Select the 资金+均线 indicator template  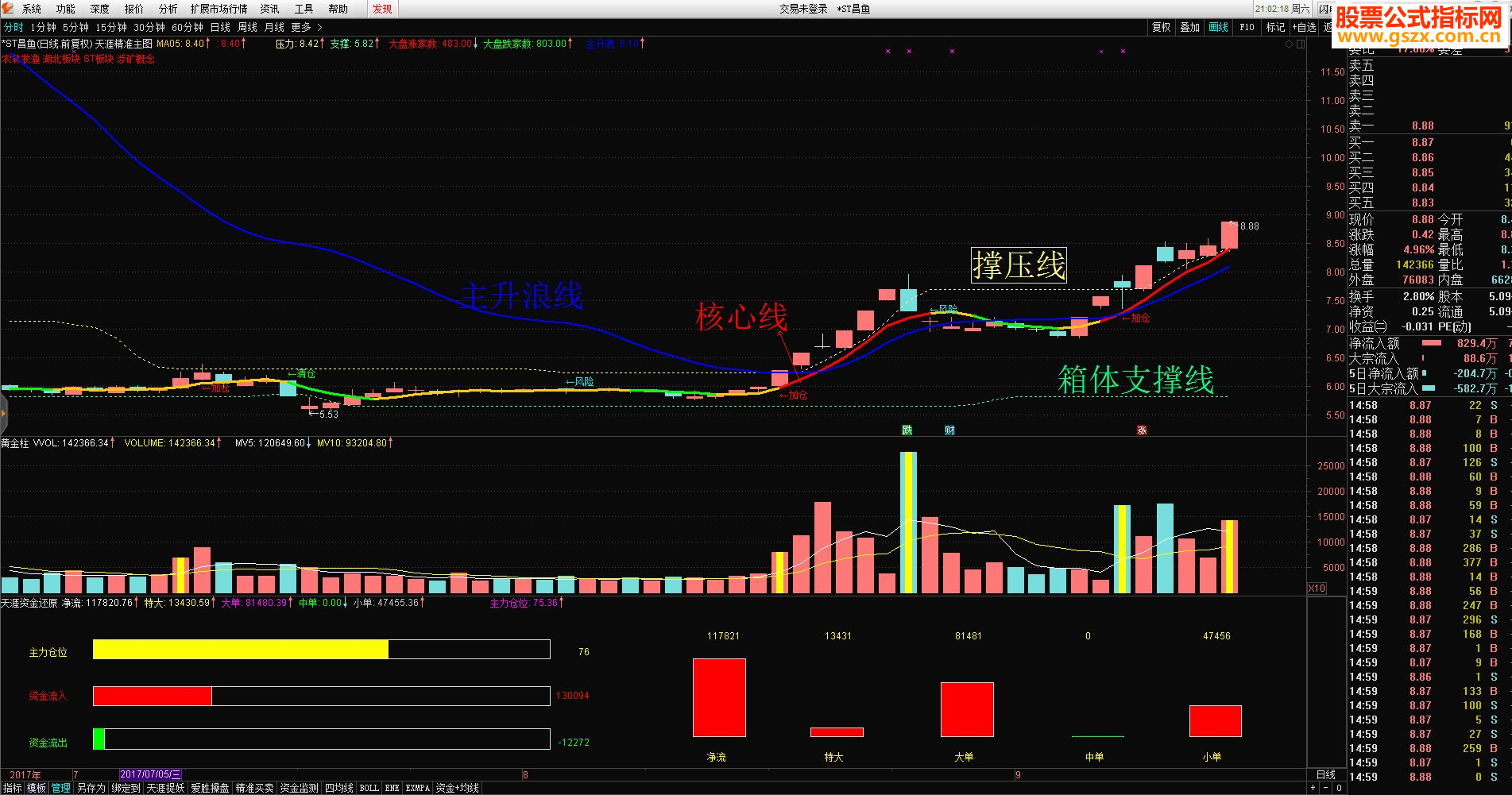click(x=457, y=788)
